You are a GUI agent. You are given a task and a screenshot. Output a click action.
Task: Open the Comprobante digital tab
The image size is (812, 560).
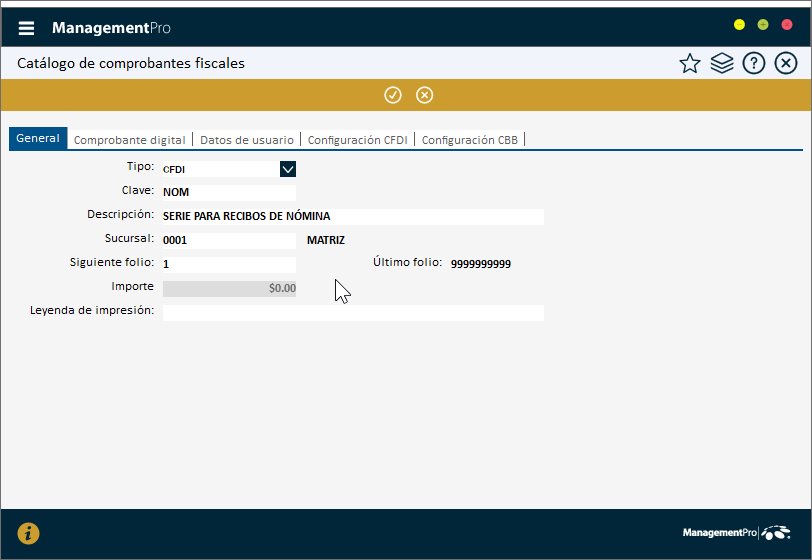point(129,140)
